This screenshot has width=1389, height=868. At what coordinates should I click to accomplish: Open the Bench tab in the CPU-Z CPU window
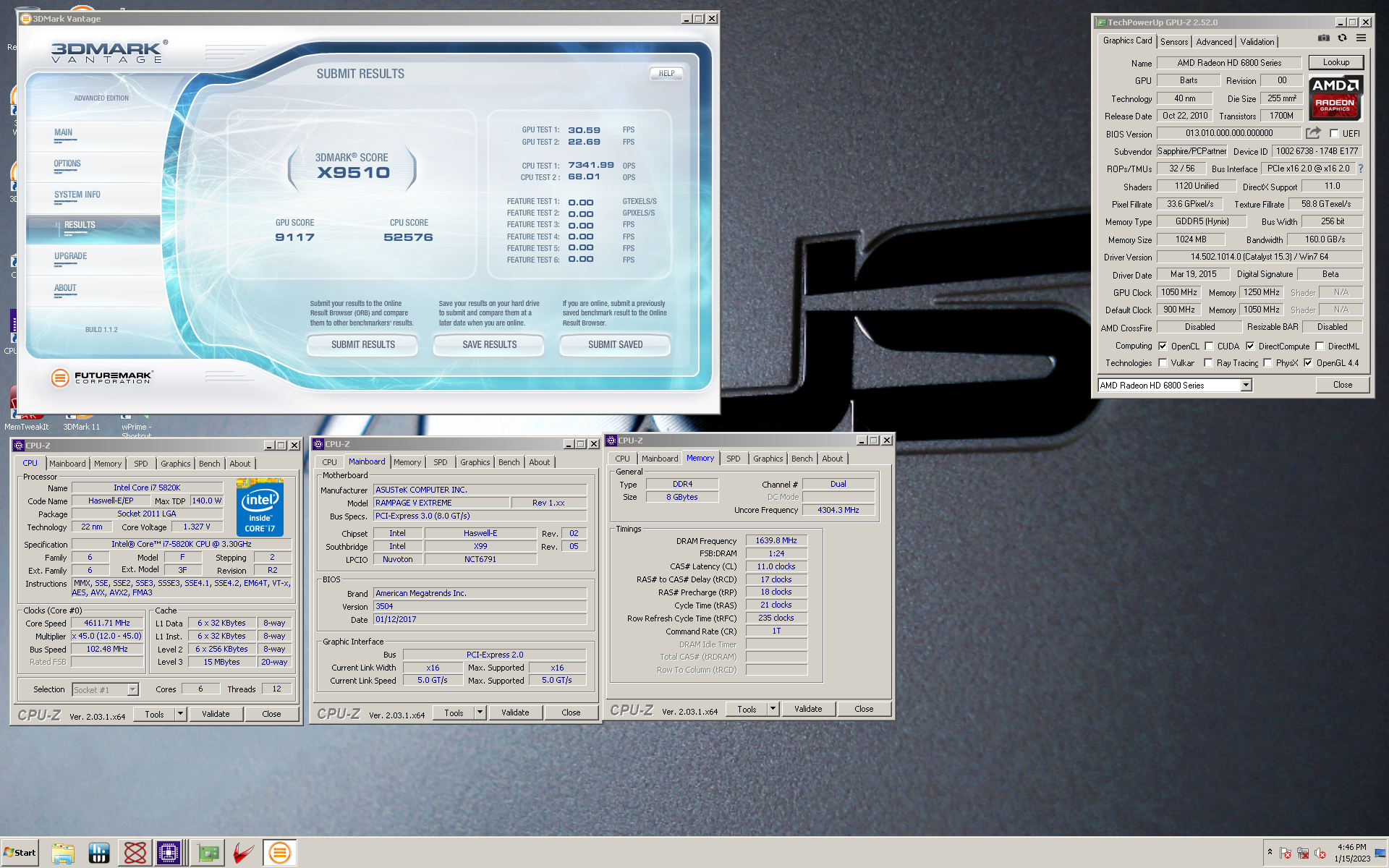(x=210, y=464)
